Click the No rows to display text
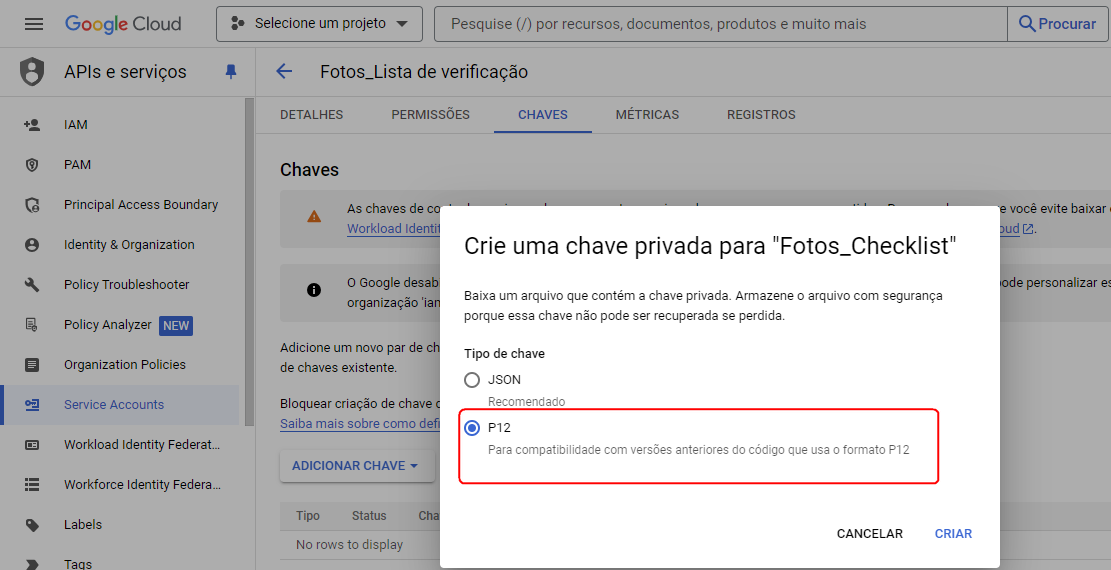 [349, 544]
